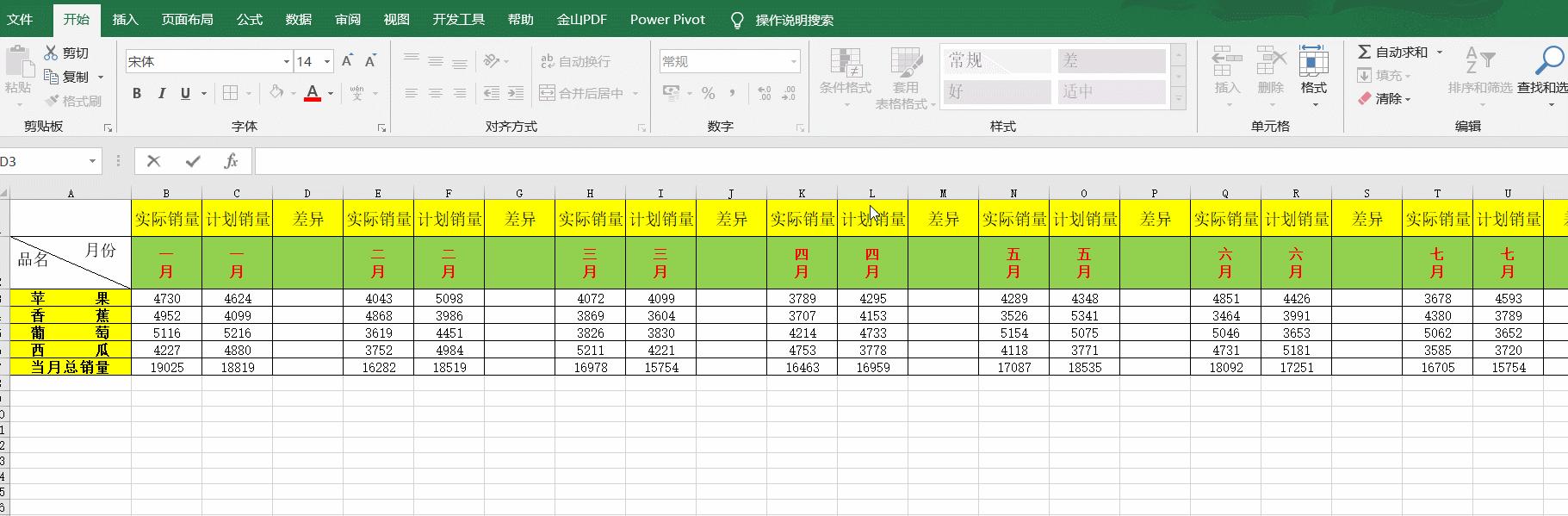Click the fx insert function icon

pos(230,161)
